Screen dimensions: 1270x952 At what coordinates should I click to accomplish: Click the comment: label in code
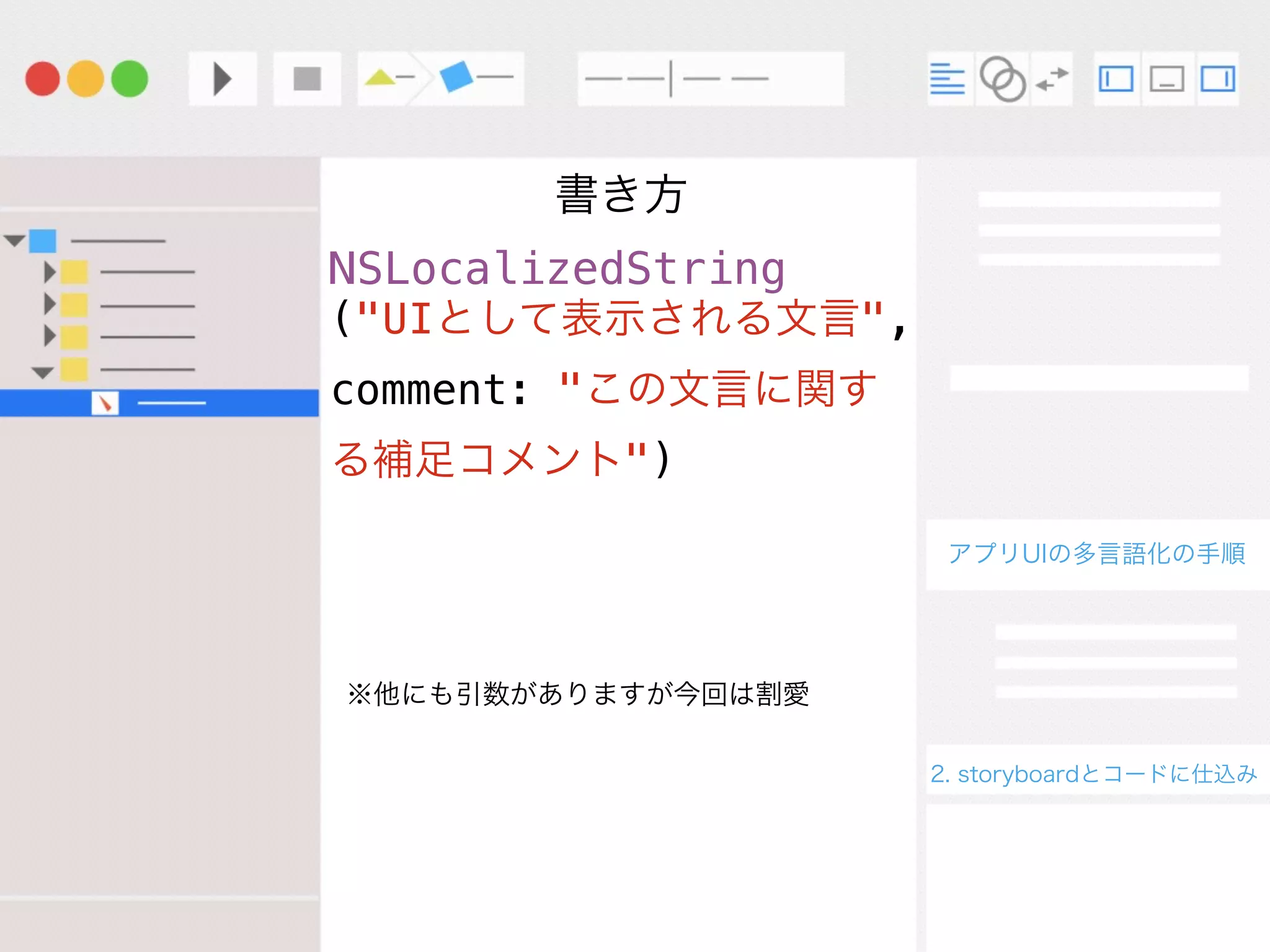[430, 390]
